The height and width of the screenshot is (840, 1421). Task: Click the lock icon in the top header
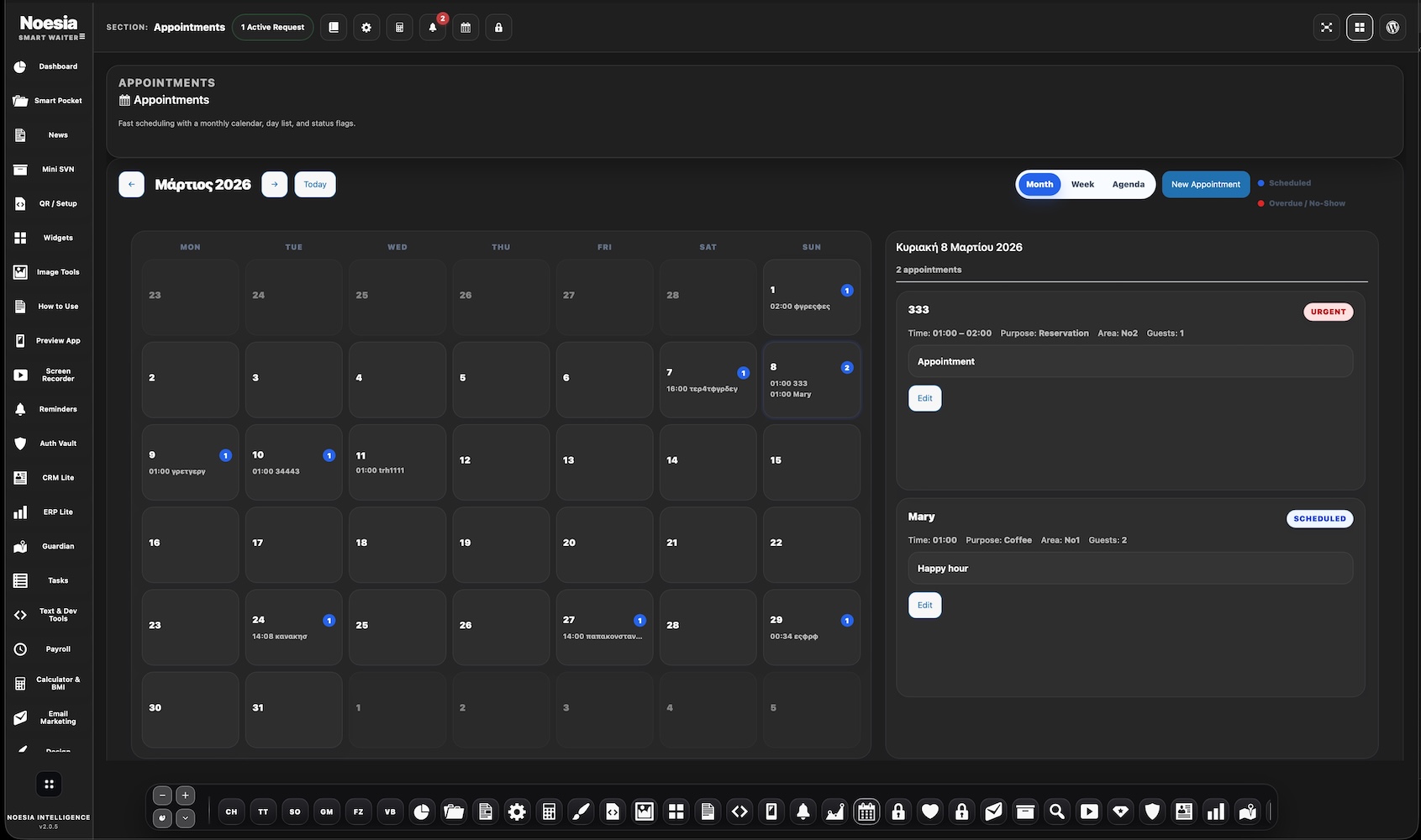(x=498, y=28)
